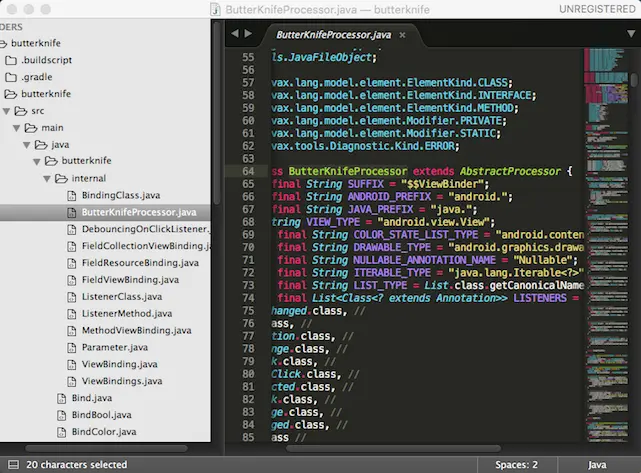This screenshot has width=641, height=473.
Task: Click the BindBool.java file icon
Action: point(61,415)
